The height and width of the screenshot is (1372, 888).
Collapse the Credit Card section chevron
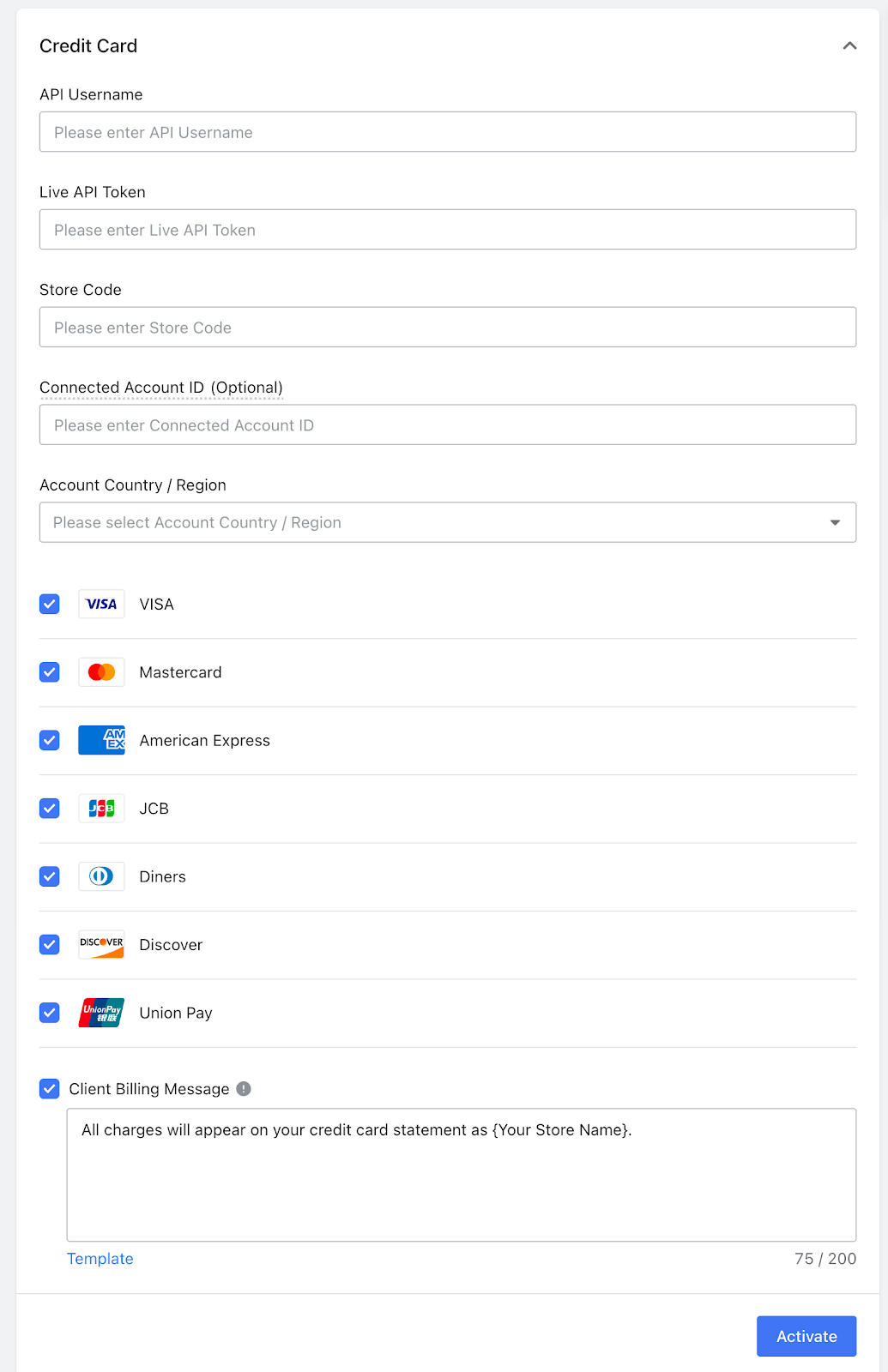point(849,46)
